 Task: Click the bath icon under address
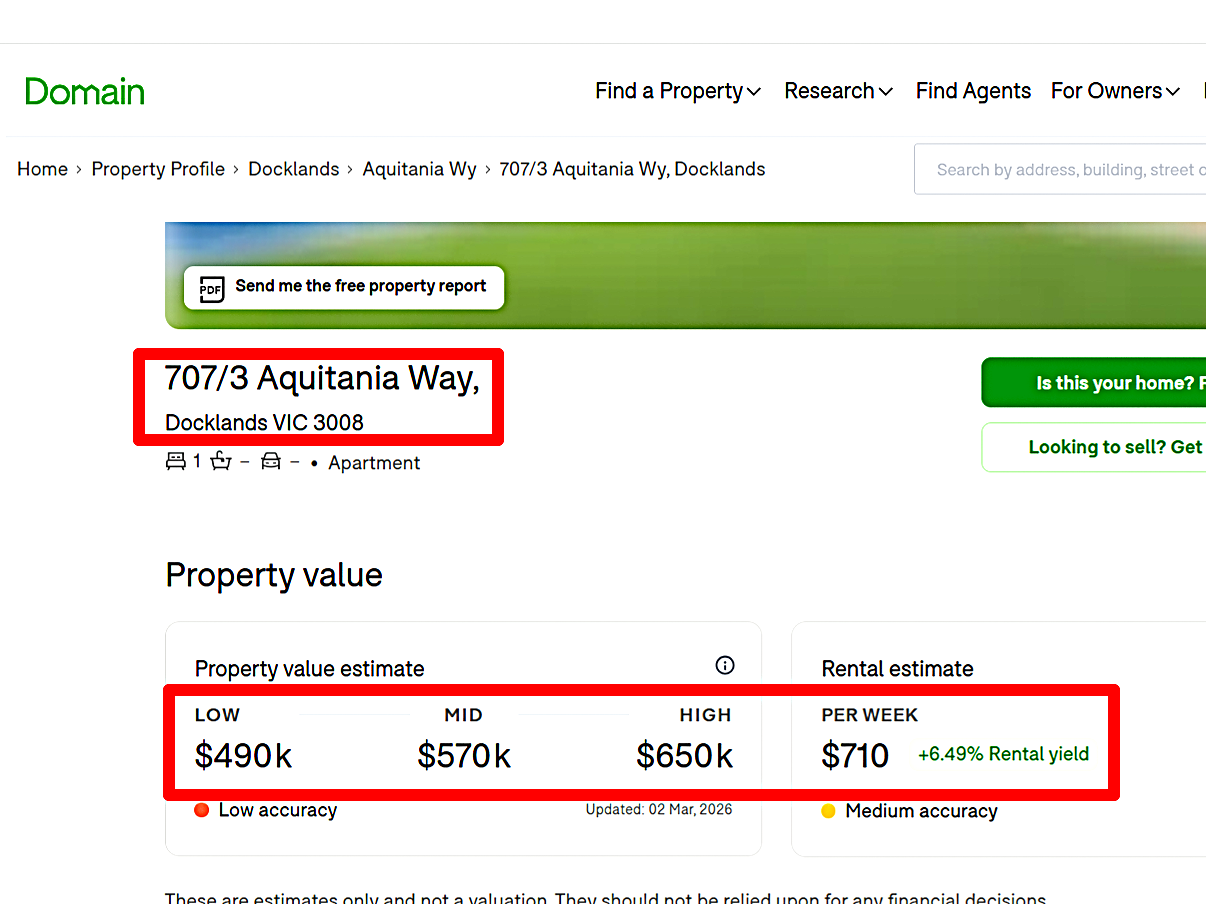click(221, 462)
